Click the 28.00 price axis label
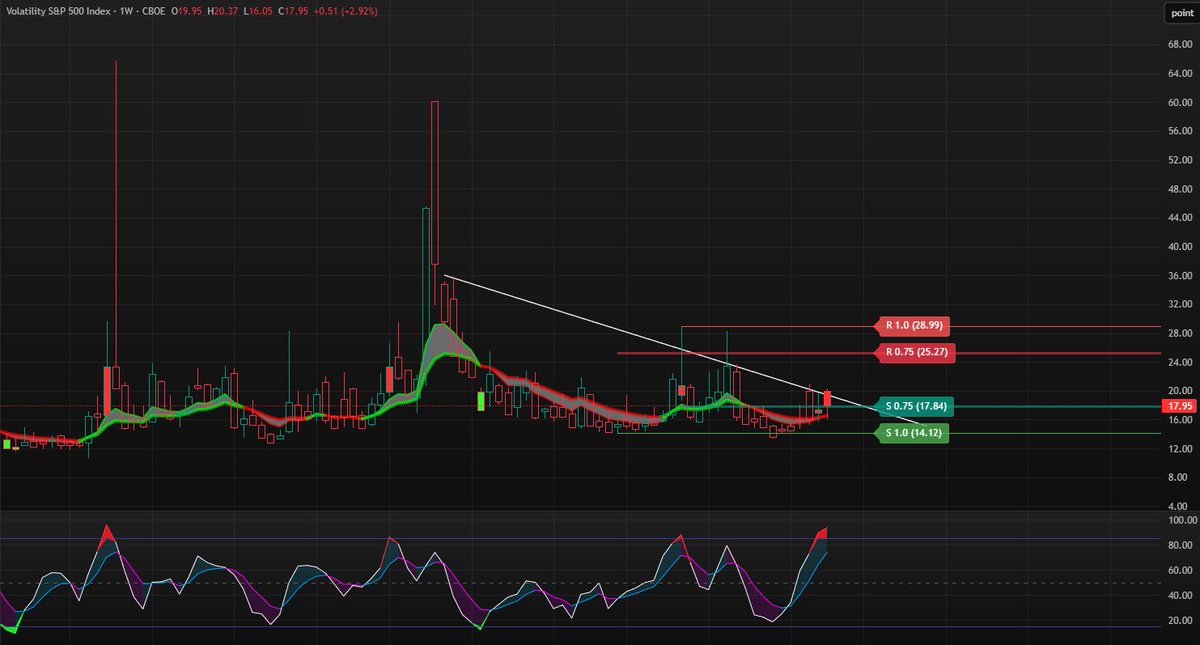The height and width of the screenshot is (645, 1200). coord(1178,333)
